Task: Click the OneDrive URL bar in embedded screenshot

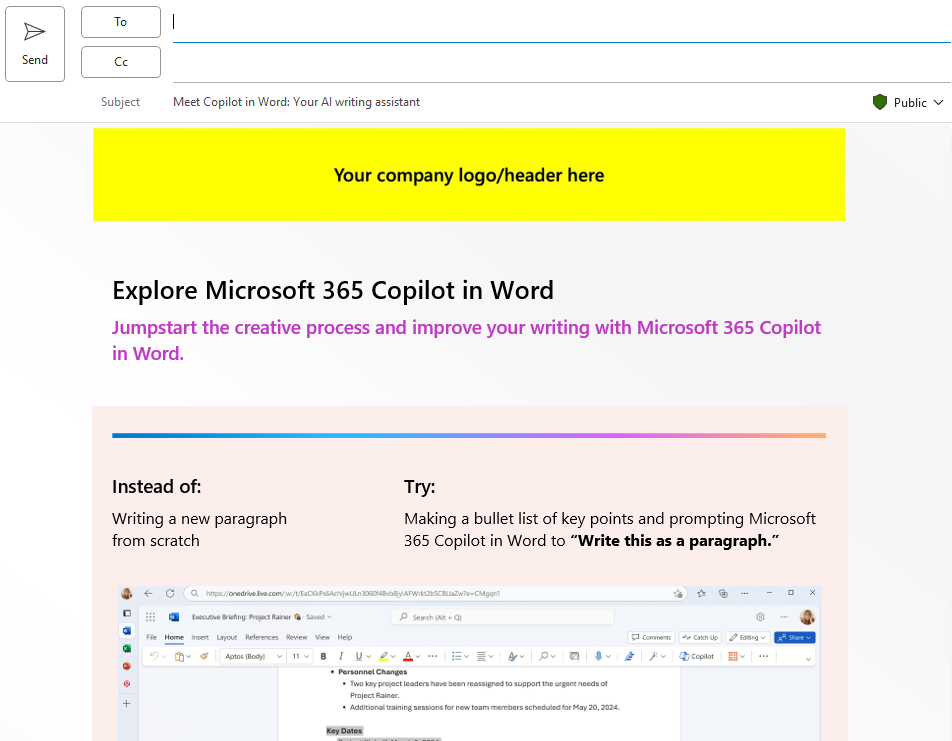Action: click(x=435, y=593)
